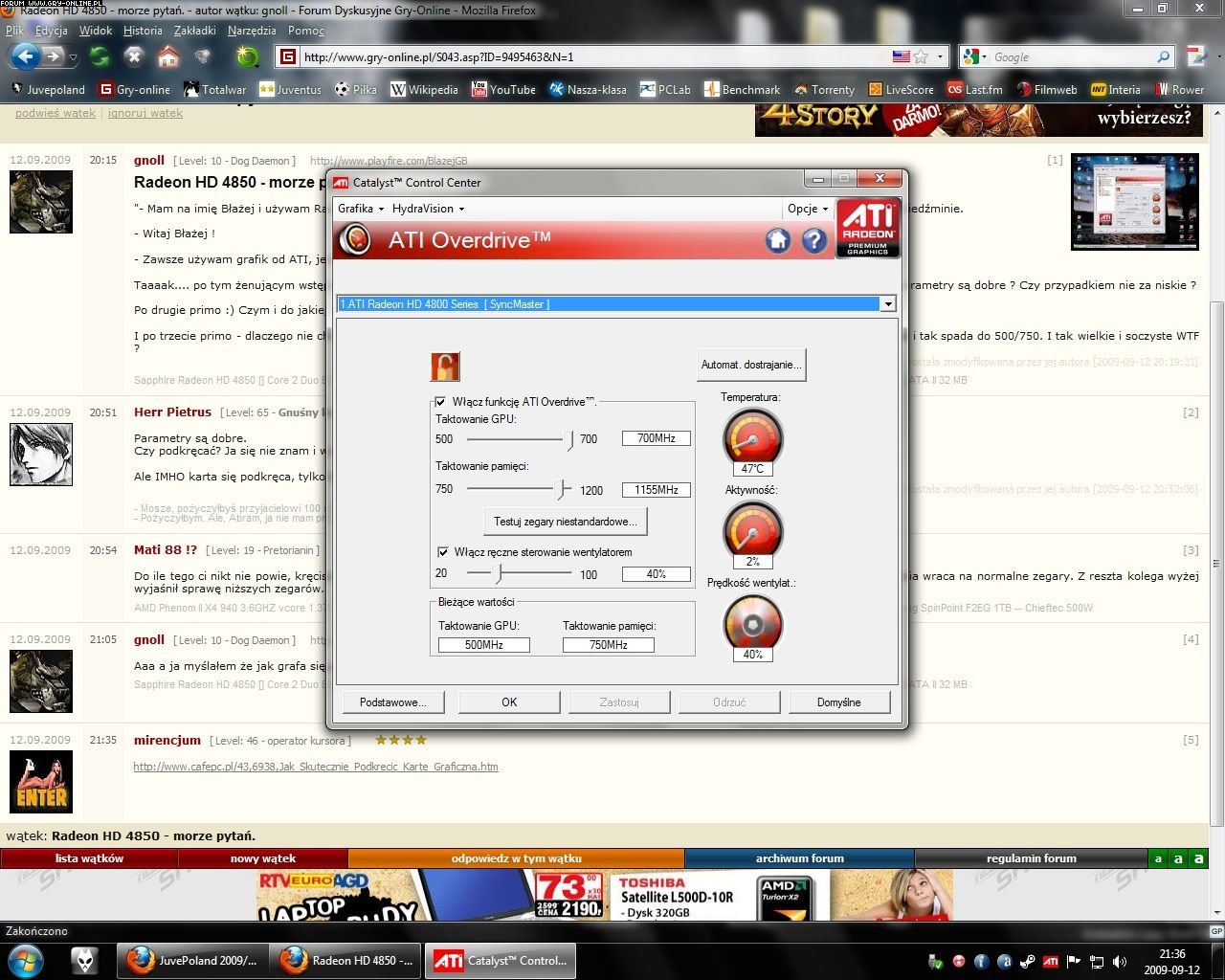Open Windows Start menu orb
Viewport: 1225px width, 980px height.
tap(26, 959)
